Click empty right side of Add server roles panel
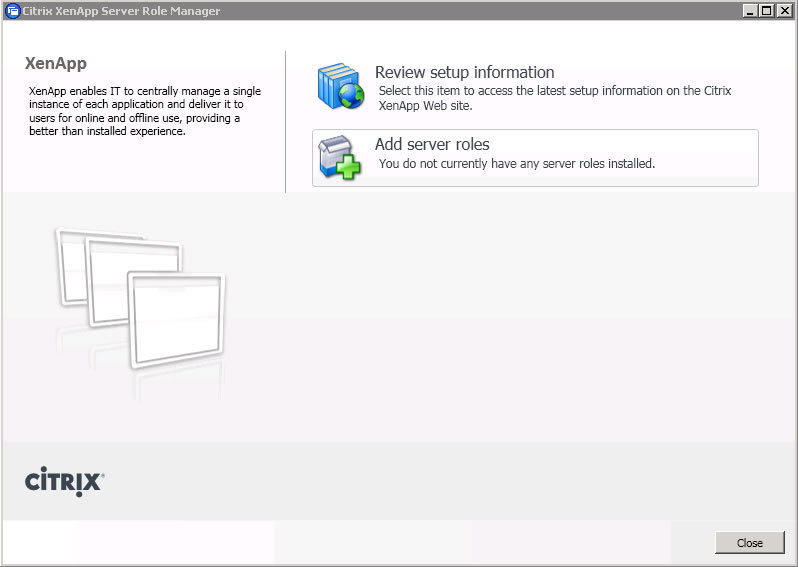The height and width of the screenshot is (567, 798). pyautogui.click(x=710, y=157)
